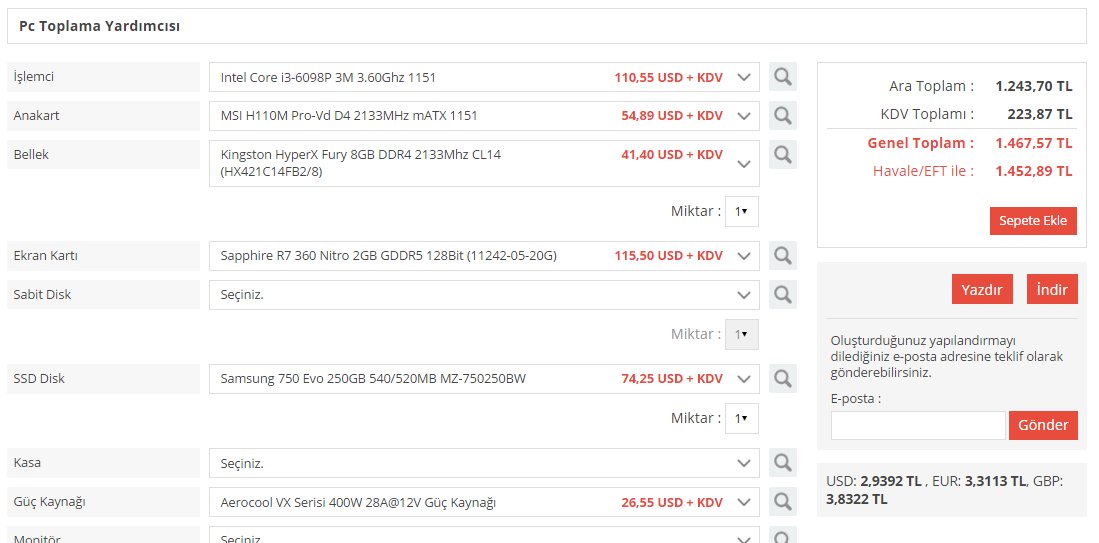Click the 74,25 USD + KDV price
1099x543 pixels.
pyautogui.click(x=672, y=378)
